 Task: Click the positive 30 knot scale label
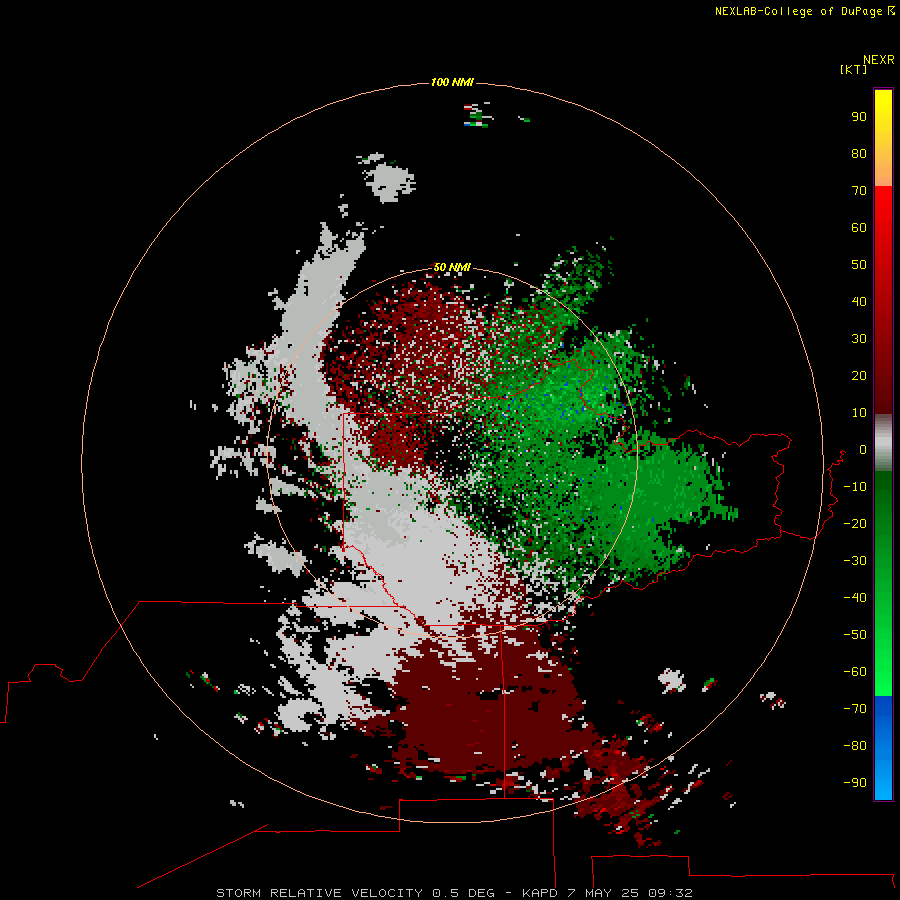(x=859, y=339)
